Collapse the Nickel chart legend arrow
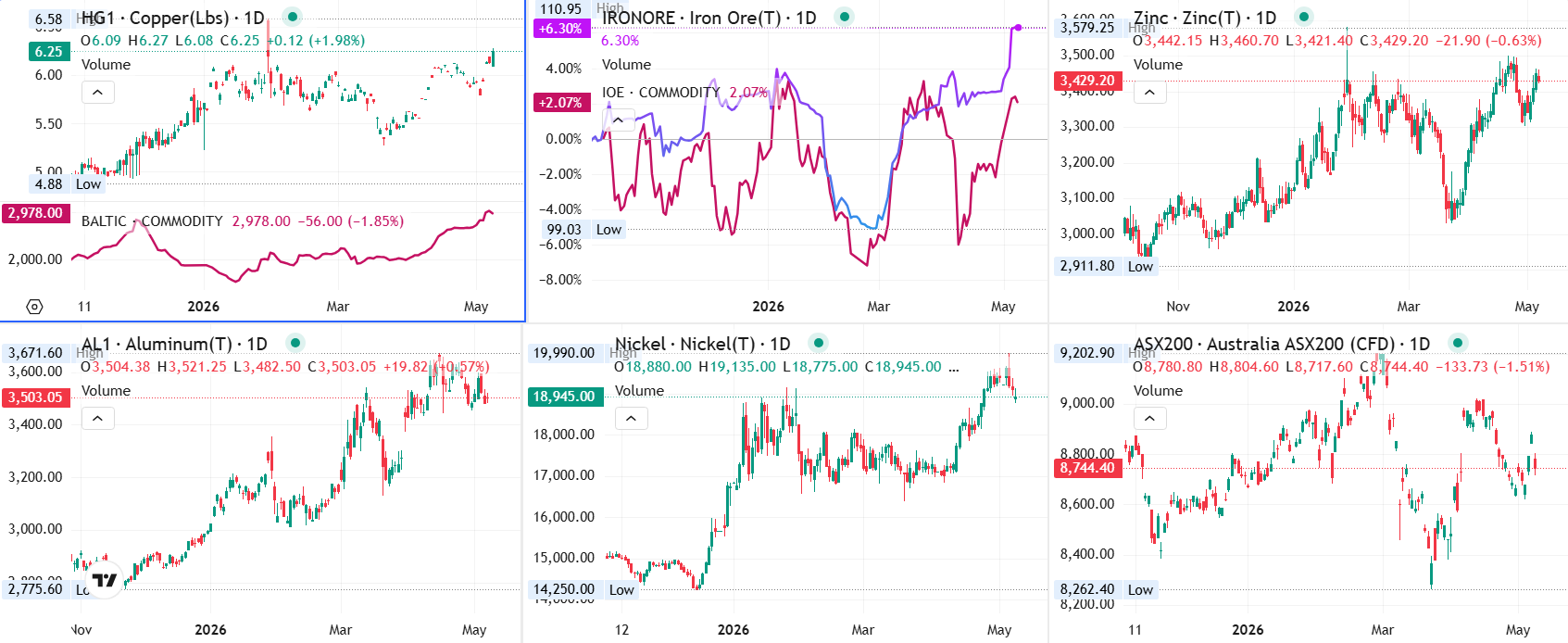Image resolution: width=1568 pixels, height=643 pixels. [x=631, y=418]
